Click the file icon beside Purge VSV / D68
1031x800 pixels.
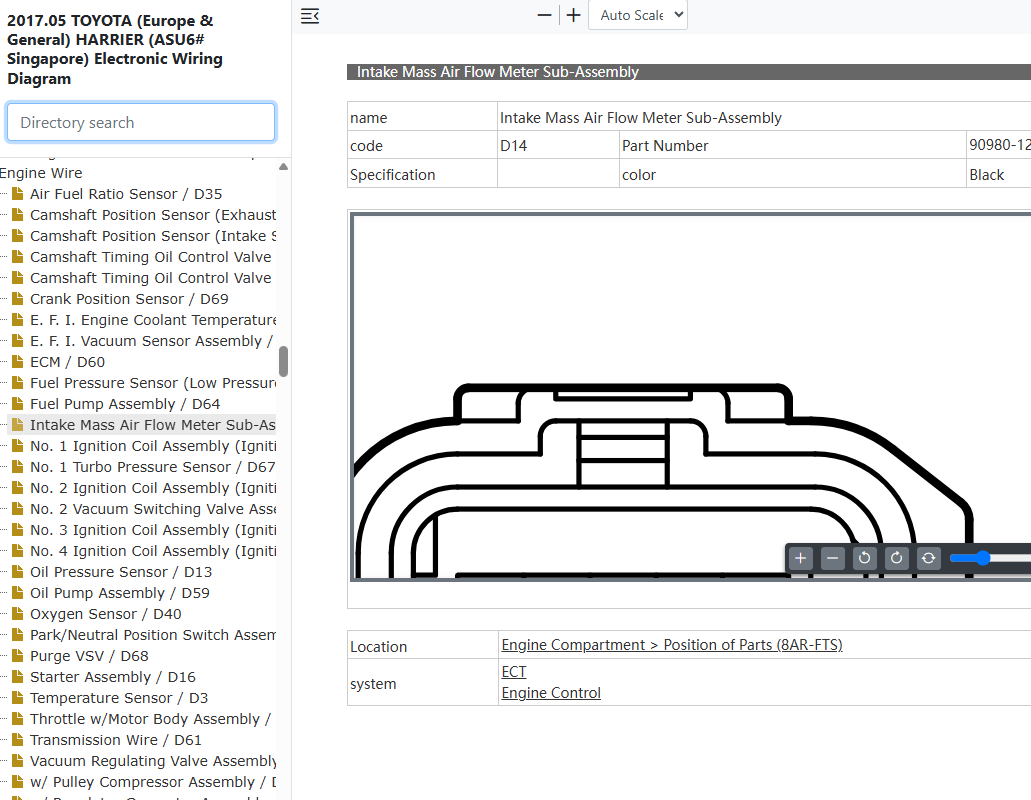pos(18,655)
